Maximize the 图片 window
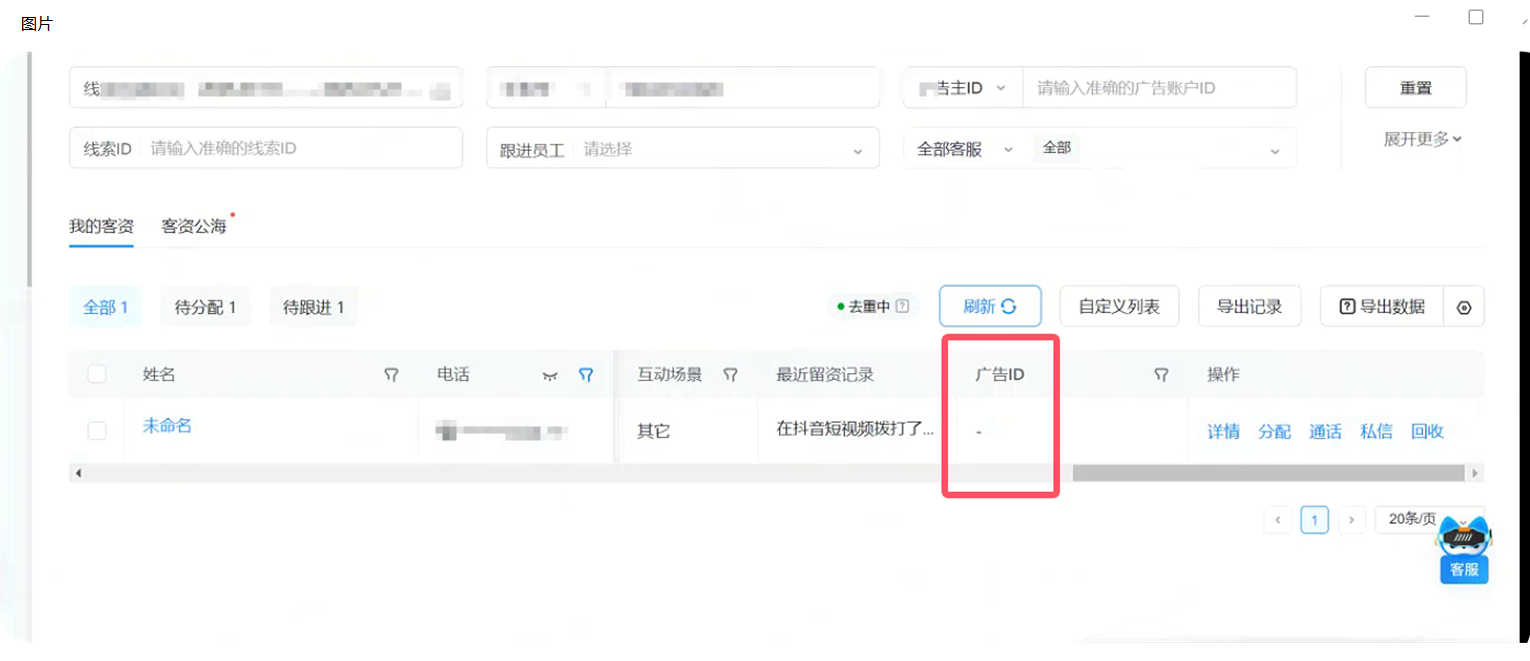 (1476, 17)
